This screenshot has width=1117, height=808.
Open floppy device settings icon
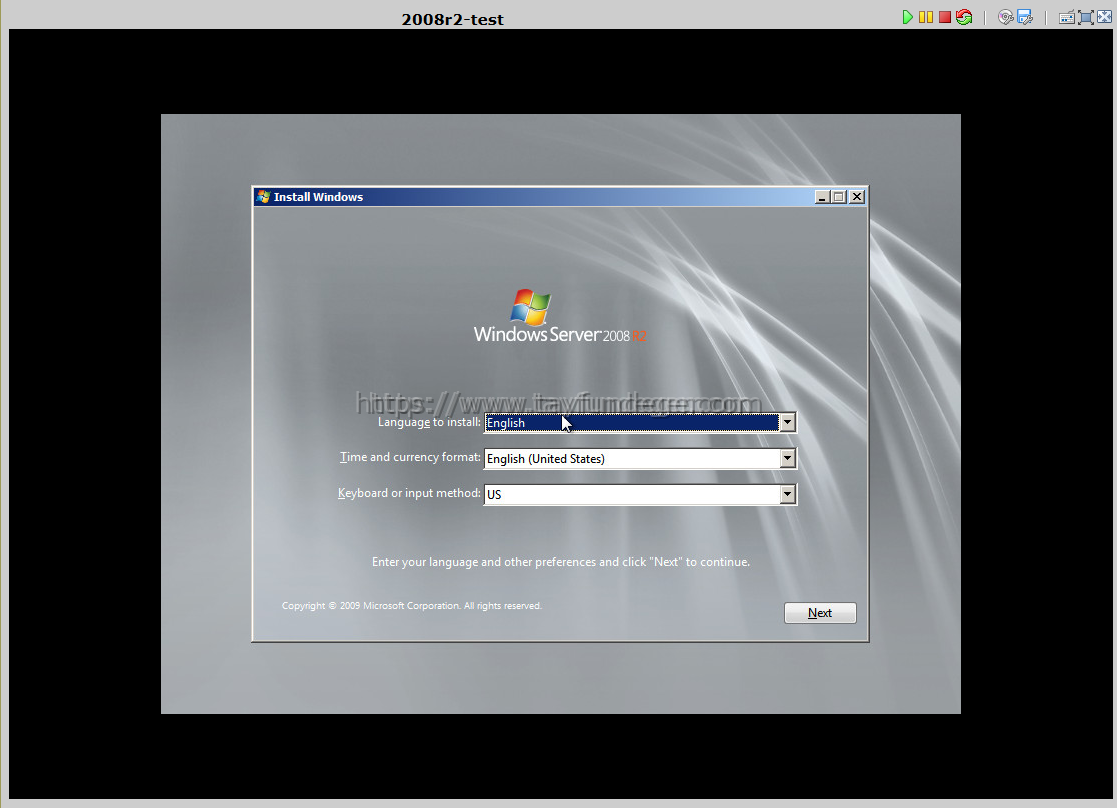coord(1025,17)
